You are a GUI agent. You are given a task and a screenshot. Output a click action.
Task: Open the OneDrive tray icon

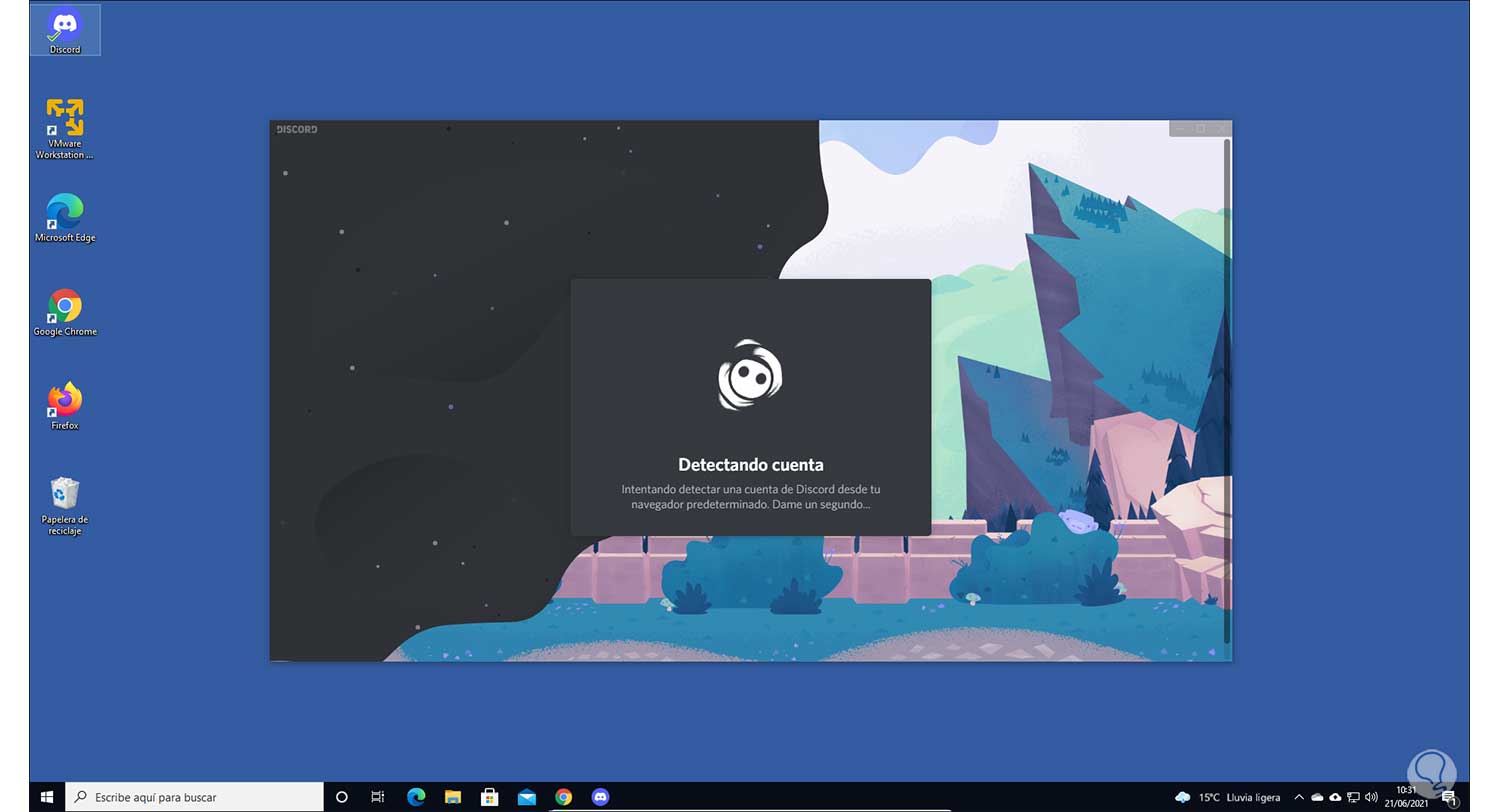[x=1317, y=797]
